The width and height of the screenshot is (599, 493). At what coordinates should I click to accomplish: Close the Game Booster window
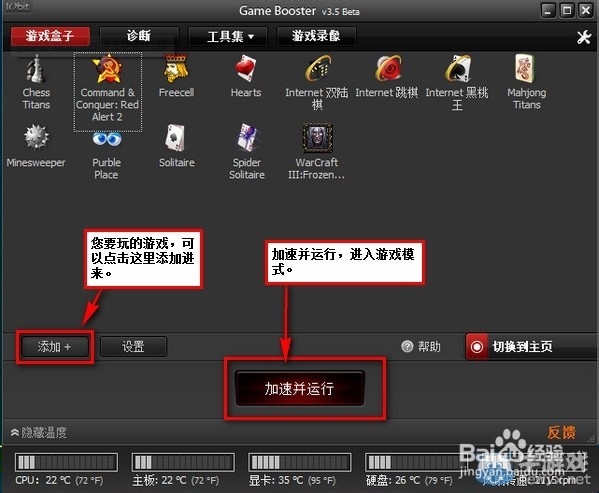pyautogui.click(x=586, y=10)
